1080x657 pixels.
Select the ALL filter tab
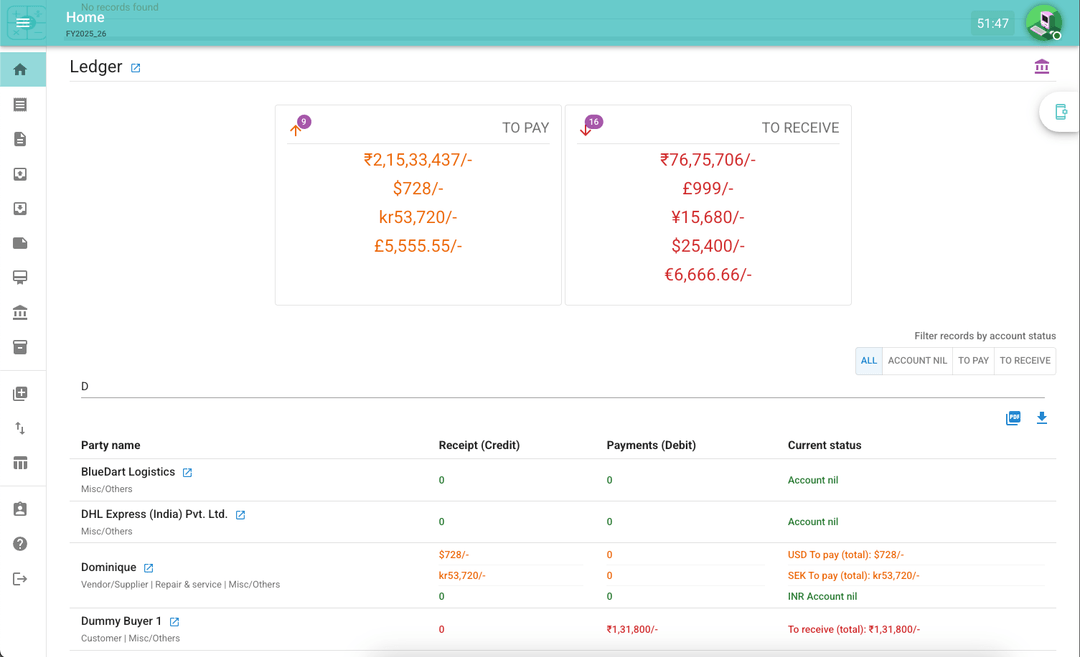click(869, 360)
